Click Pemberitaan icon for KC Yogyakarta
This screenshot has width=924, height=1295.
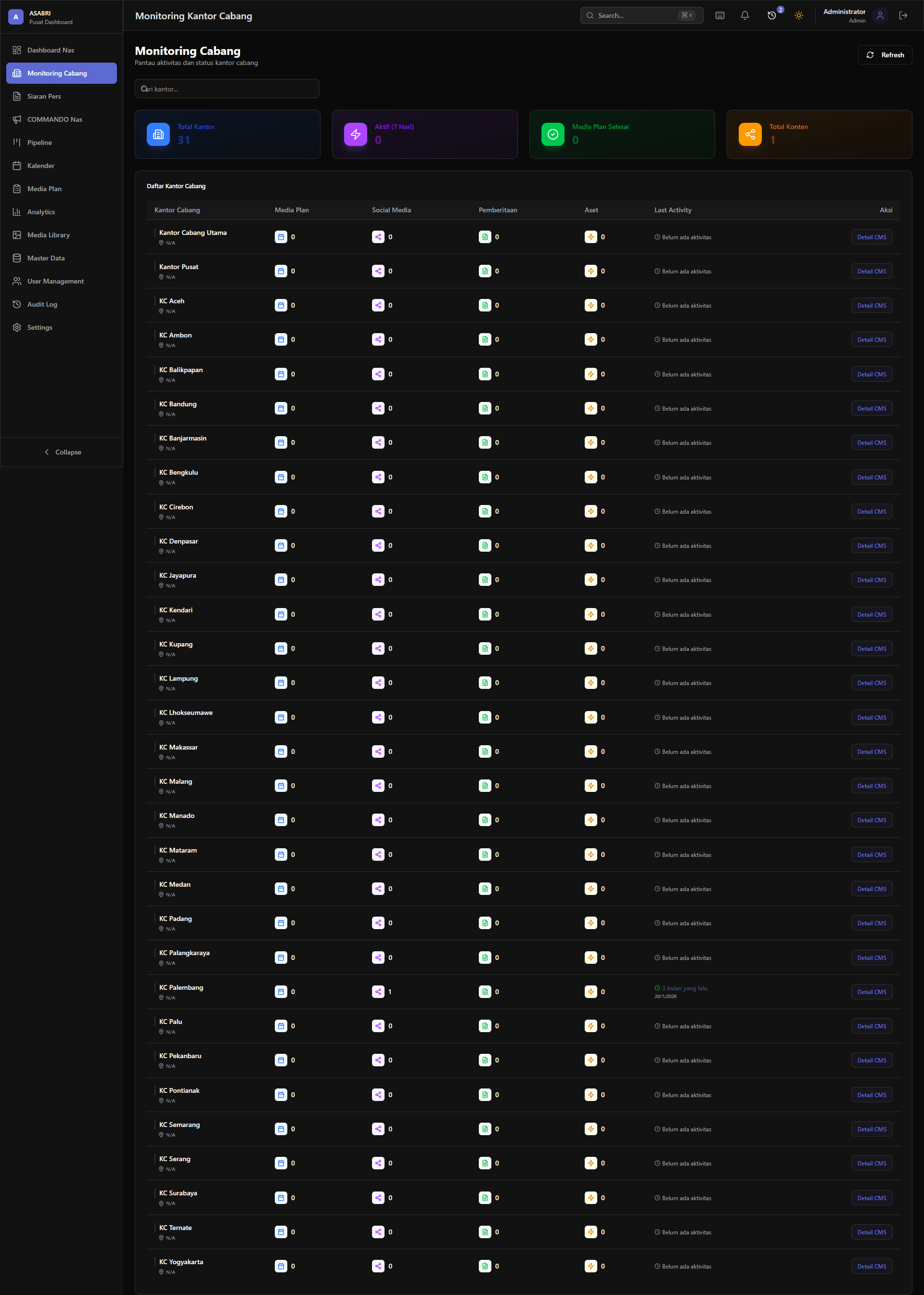pyautogui.click(x=485, y=1266)
